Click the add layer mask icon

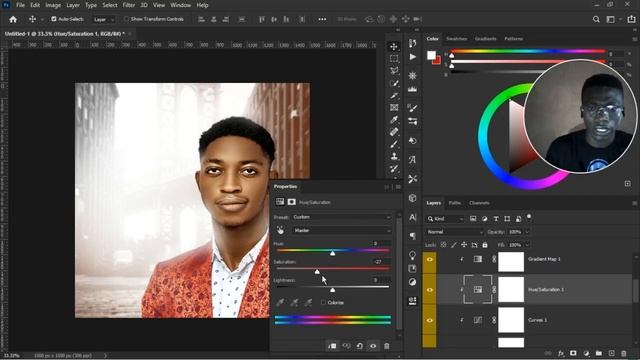coord(573,353)
